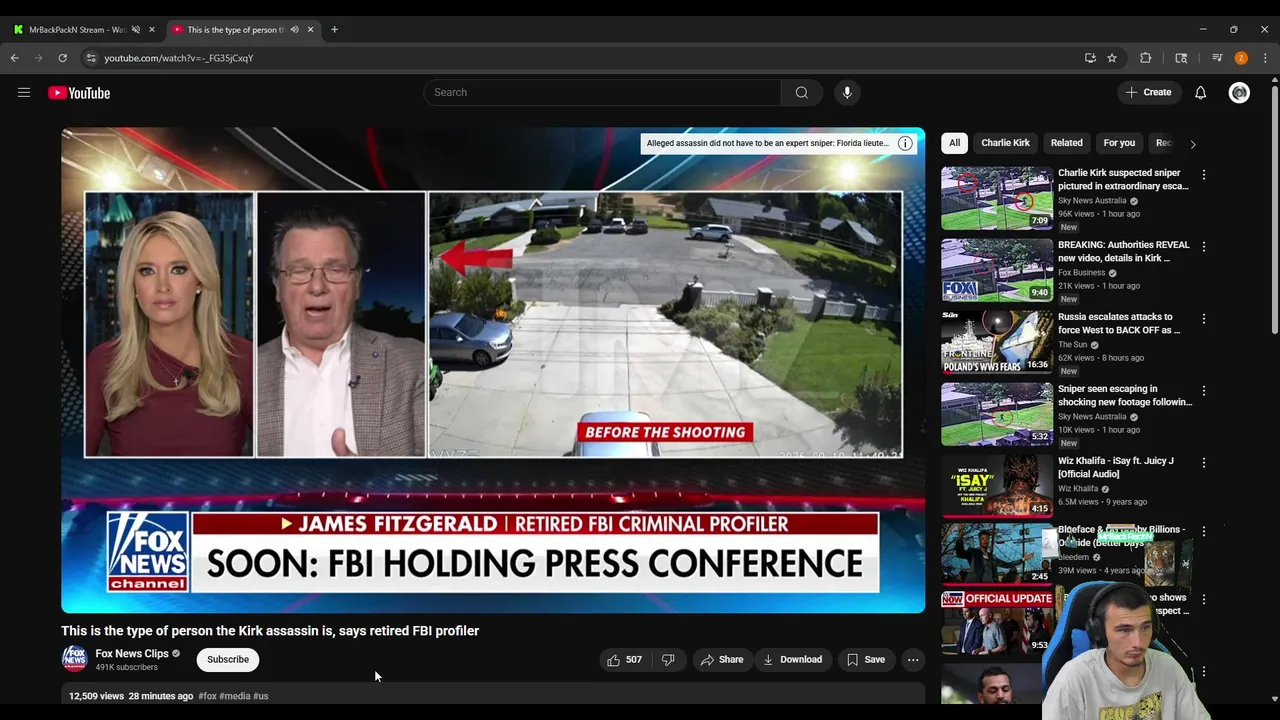Subscribe to Fox News Clips

[x=228, y=659]
